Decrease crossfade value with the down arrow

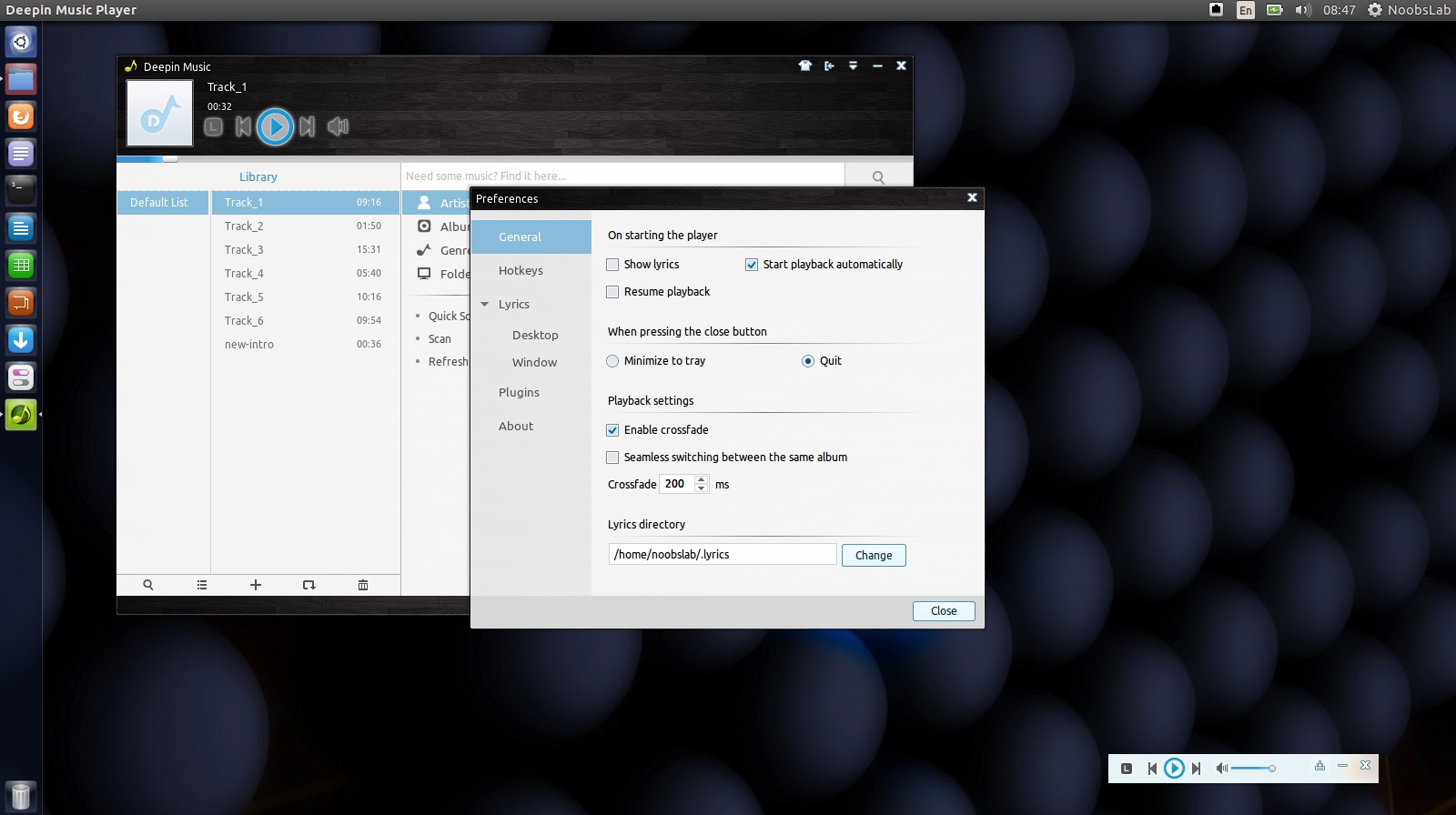pyautogui.click(x=701, y=488)
